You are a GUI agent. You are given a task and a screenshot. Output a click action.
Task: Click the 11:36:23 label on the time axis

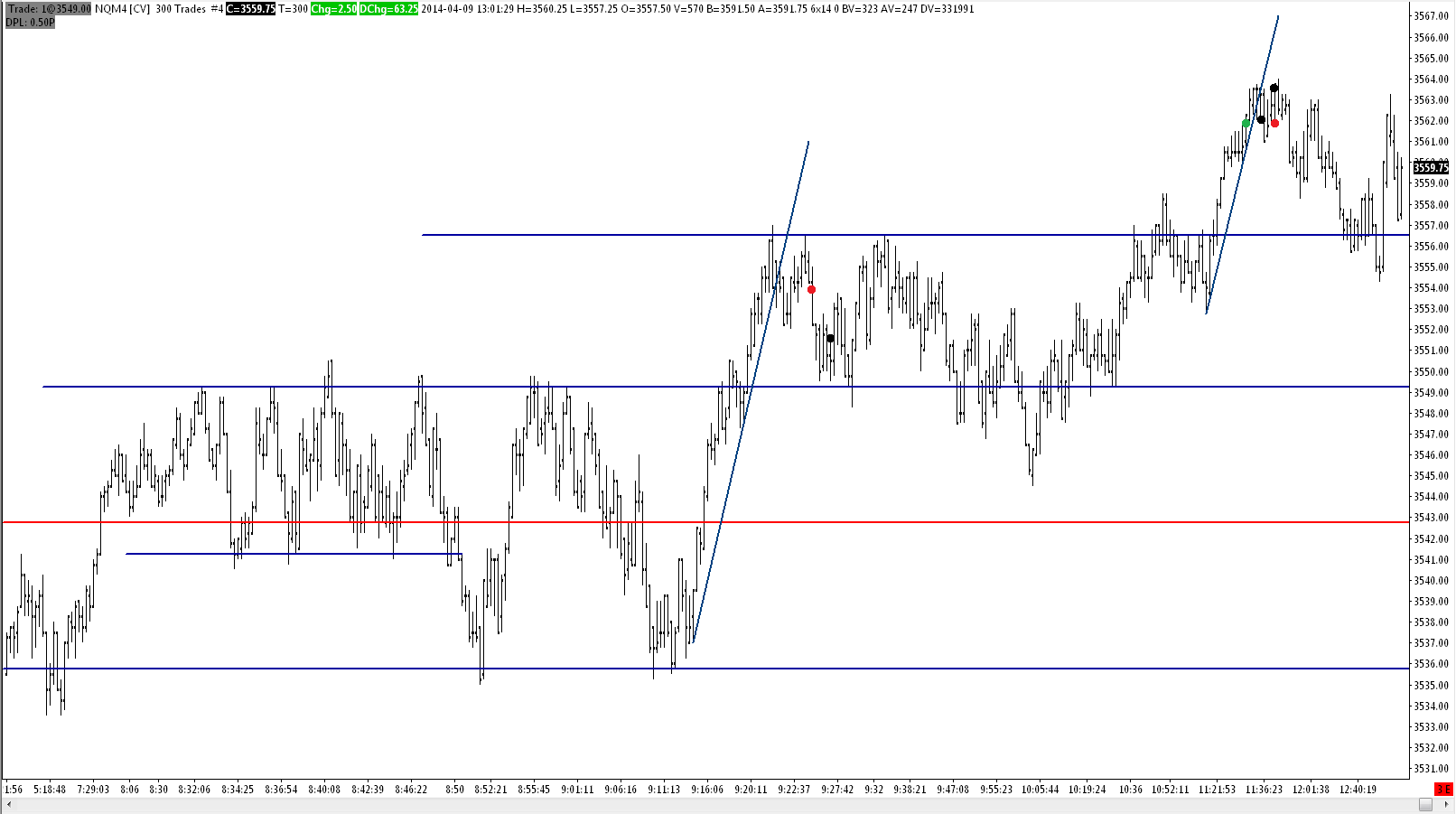pyautogui.click(x=1264, y=790)
